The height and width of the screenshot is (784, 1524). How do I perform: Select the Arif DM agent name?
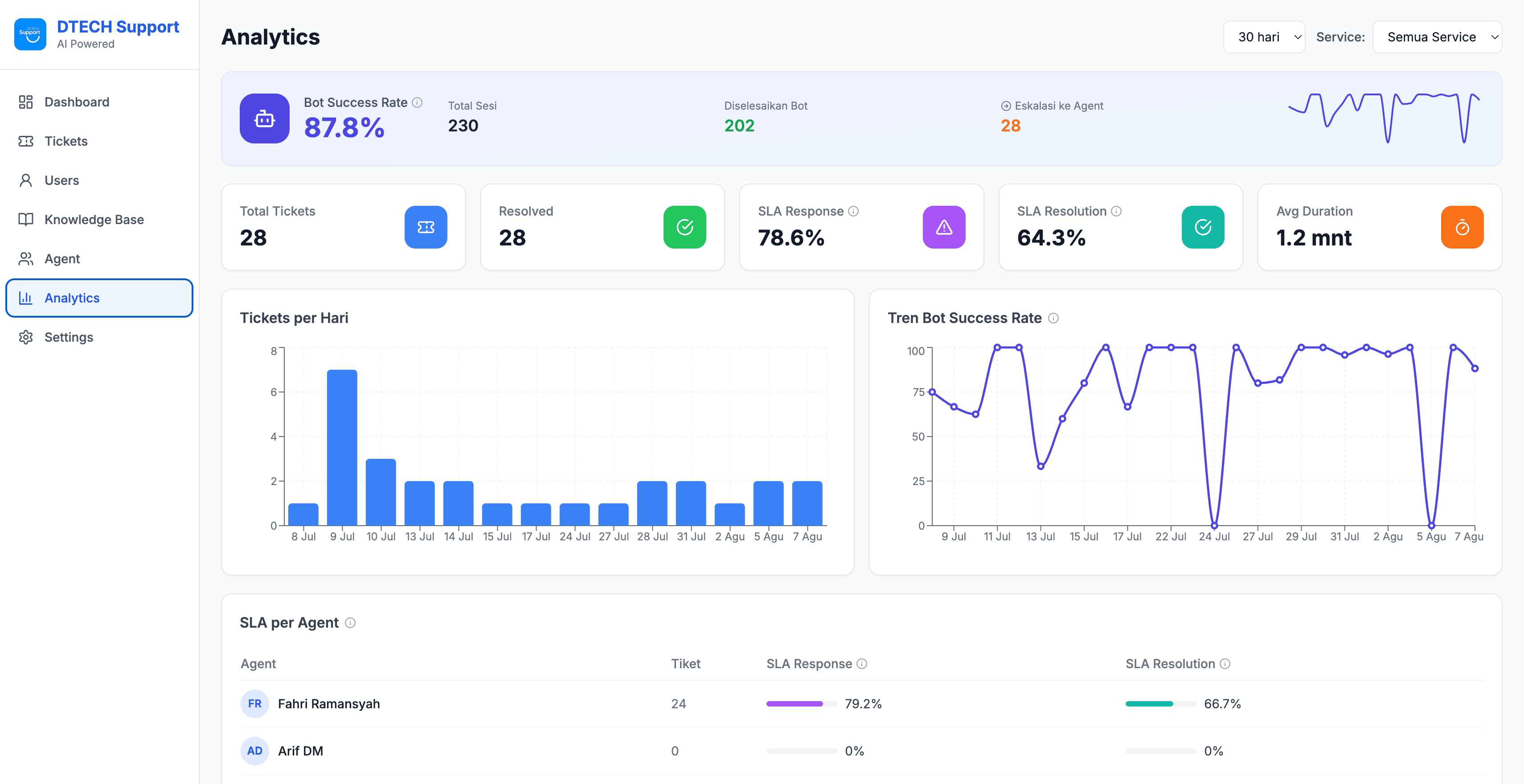pos(300,751)
